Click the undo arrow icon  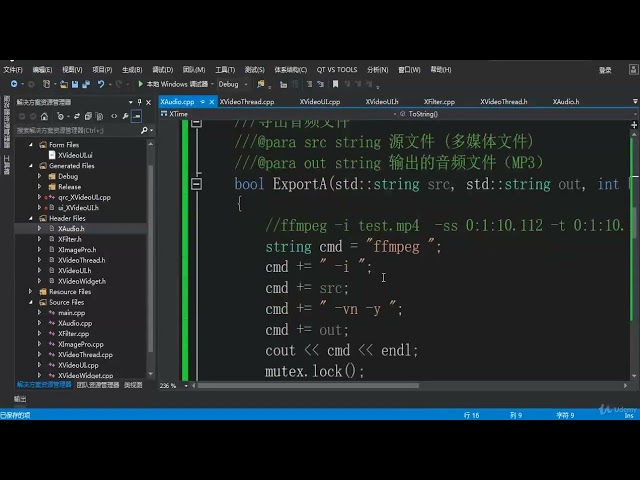point(101,84)
